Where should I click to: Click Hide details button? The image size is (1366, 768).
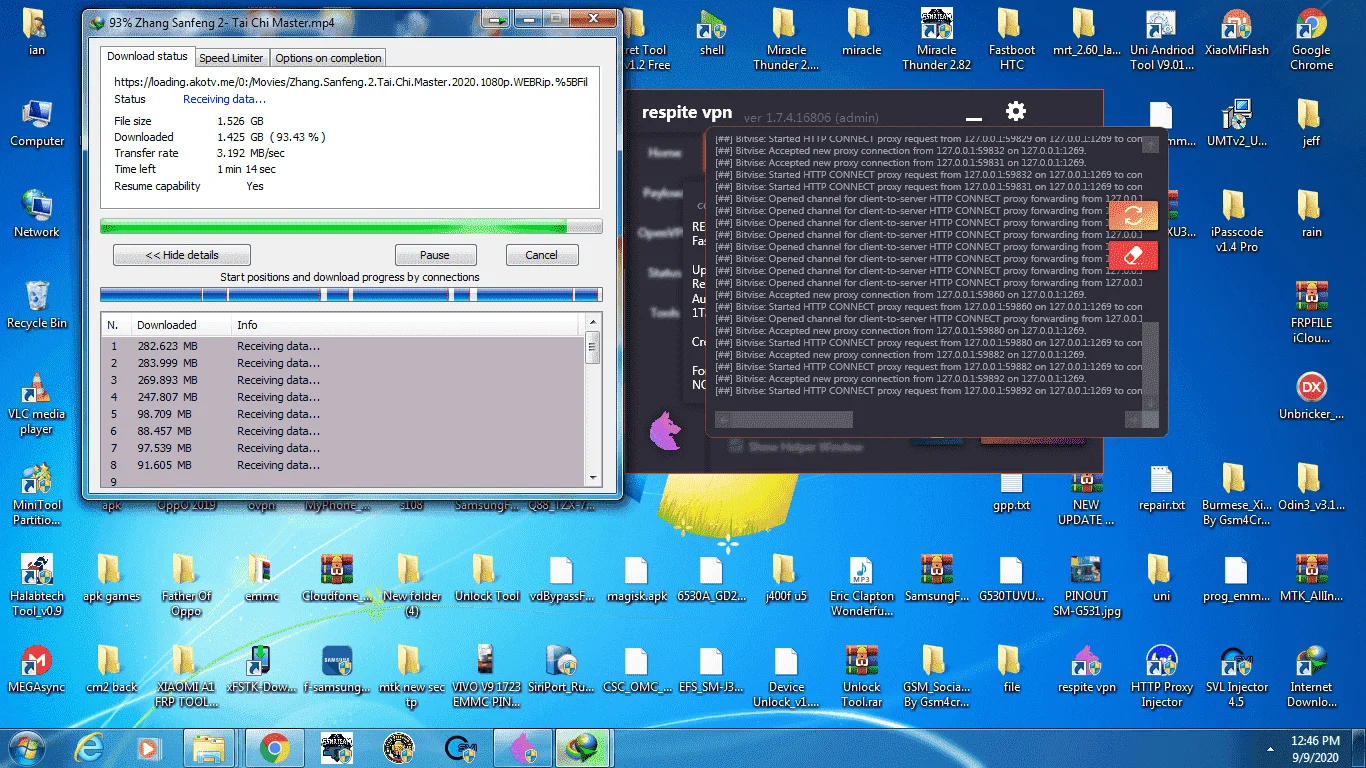tap(182, 255)
